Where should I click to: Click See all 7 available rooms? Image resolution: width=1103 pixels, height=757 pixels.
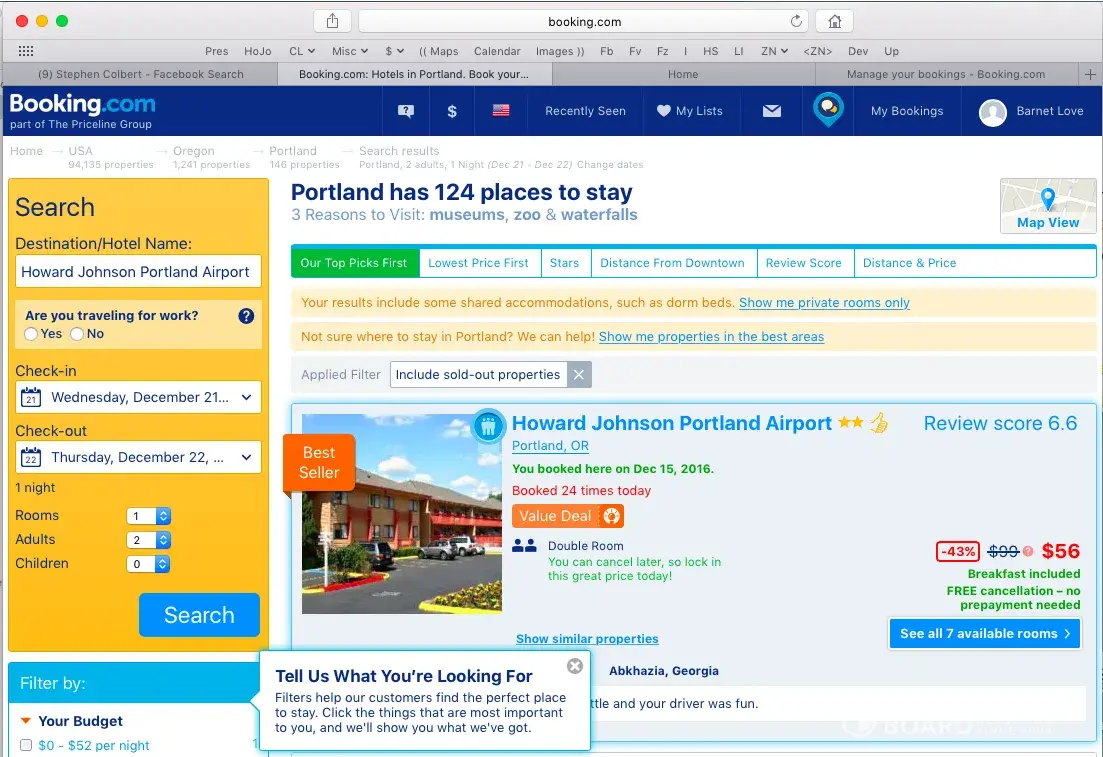(x=985, y=633)
